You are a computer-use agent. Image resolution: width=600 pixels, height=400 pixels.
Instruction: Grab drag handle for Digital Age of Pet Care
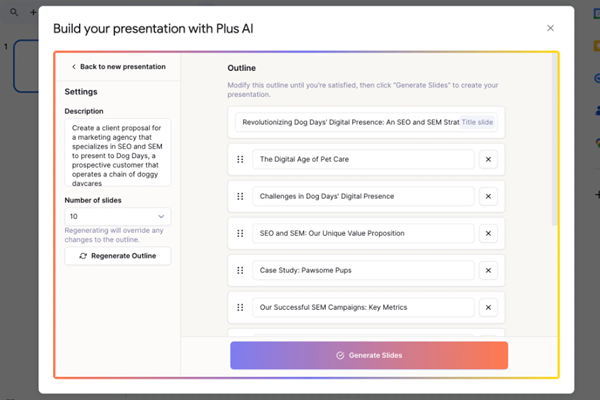click(240, 159)
